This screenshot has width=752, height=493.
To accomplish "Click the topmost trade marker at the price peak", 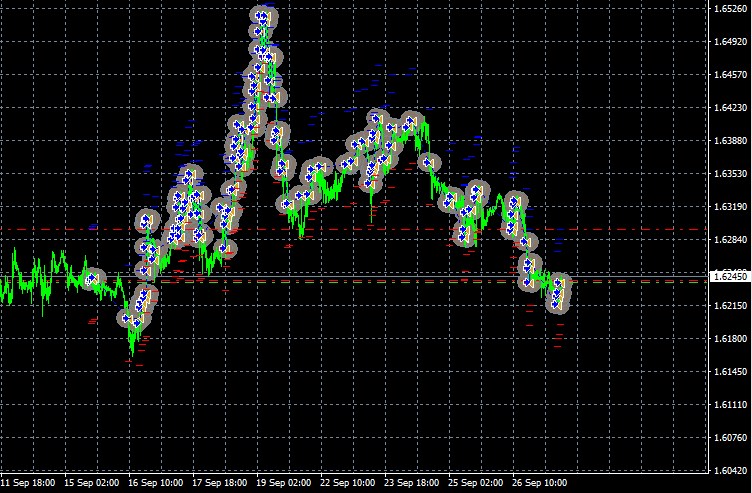I will [x=265, y=16].
